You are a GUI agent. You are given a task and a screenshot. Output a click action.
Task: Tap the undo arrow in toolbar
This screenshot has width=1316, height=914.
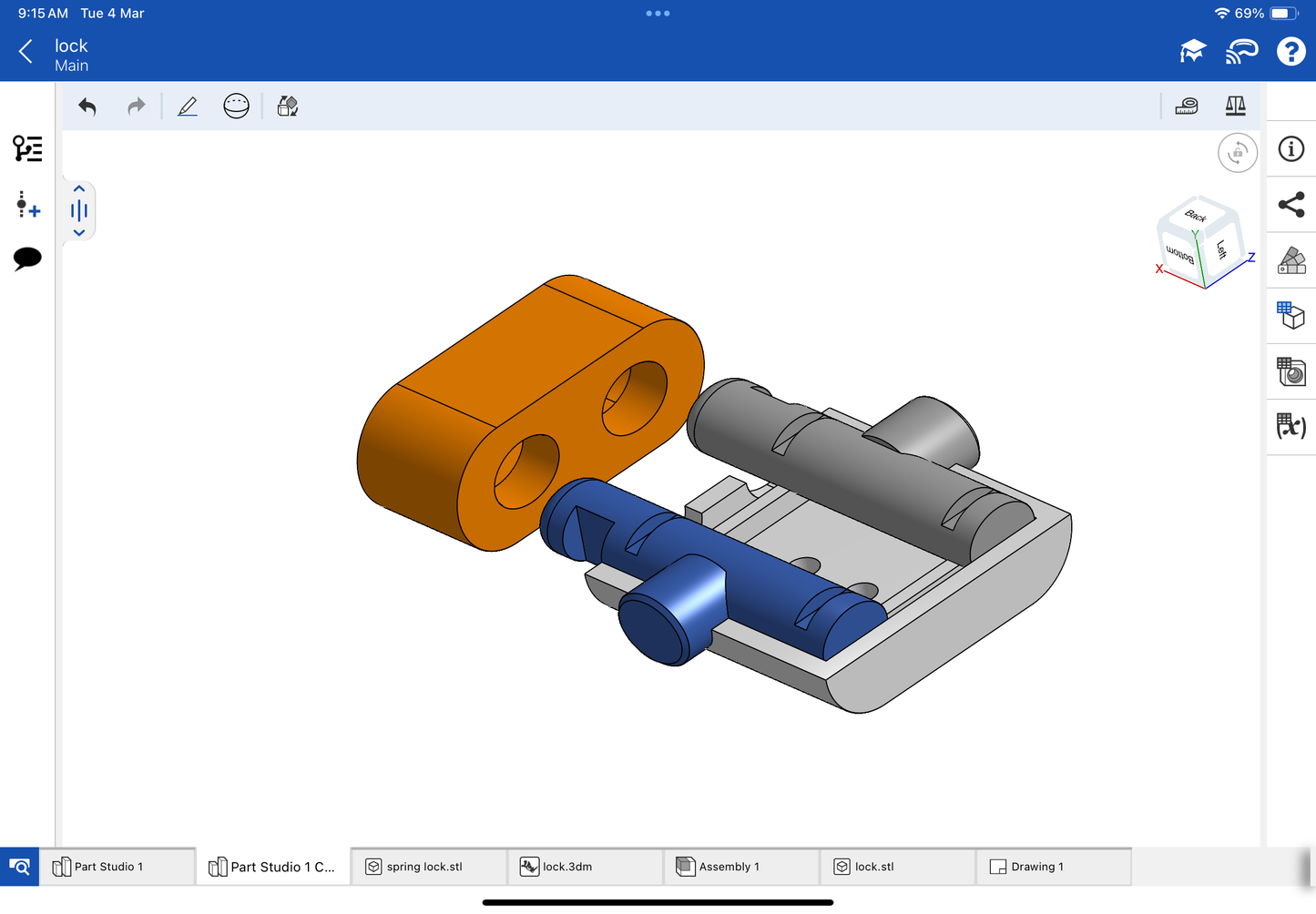point(87,107)
